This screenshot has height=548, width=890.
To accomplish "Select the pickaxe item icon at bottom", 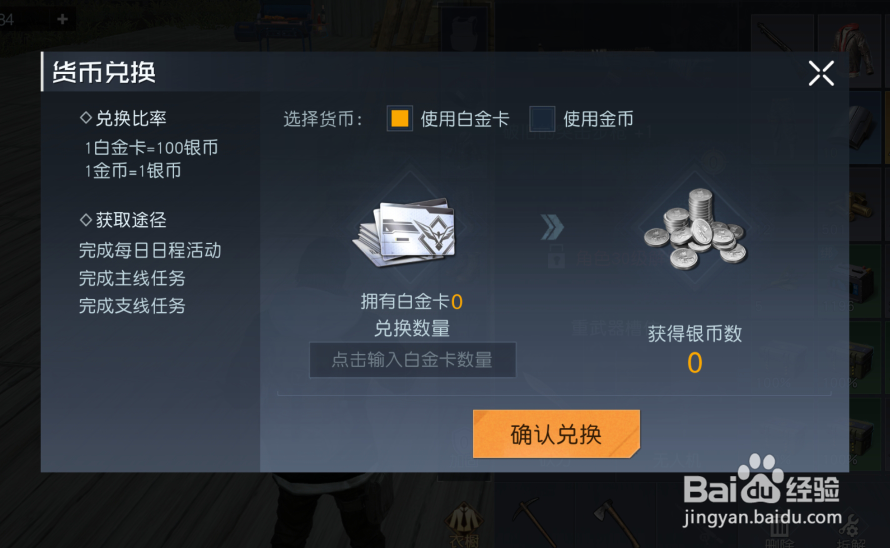I will coord(532,521).
